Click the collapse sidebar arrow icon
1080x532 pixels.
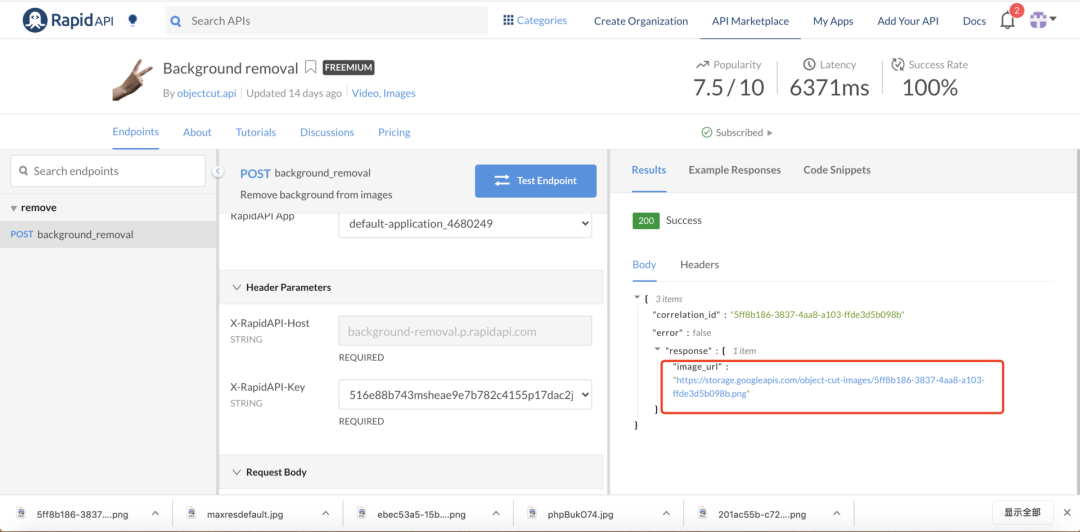tap(218, 172)
